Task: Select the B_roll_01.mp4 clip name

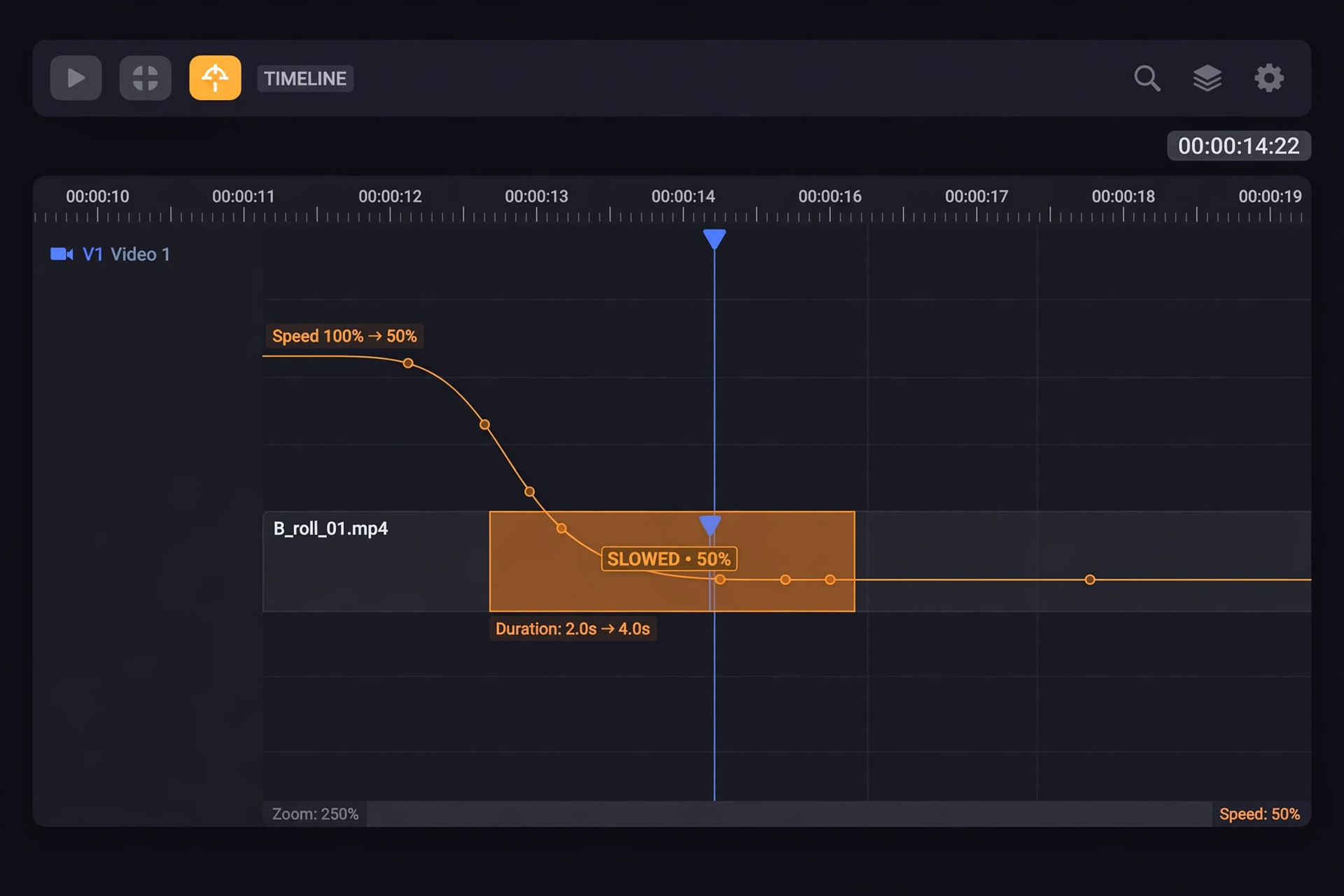Action: pyautogui.click(x=330, y=528)
